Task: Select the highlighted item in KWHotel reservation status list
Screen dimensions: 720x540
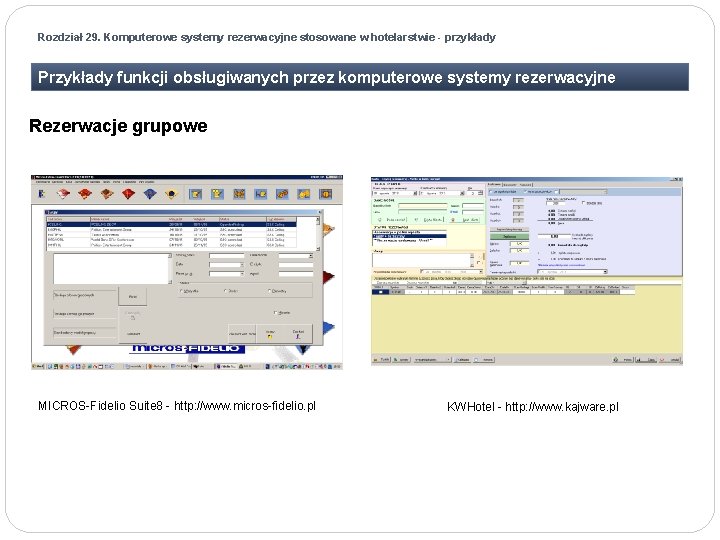Action: (x=409, y=236)
